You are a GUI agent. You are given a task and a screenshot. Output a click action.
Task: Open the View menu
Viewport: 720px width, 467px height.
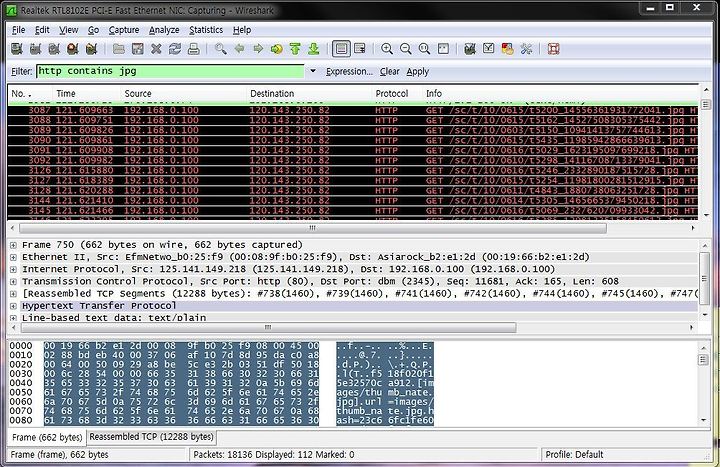click(x=68, y=30)
